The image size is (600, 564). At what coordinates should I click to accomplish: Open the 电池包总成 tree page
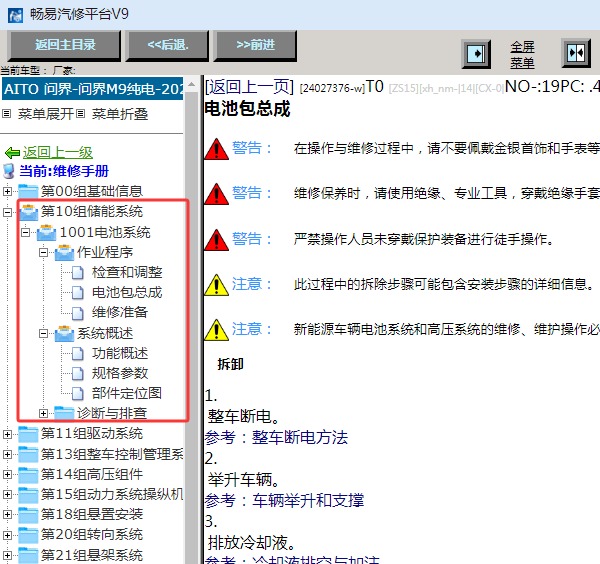tap(127, 293)
